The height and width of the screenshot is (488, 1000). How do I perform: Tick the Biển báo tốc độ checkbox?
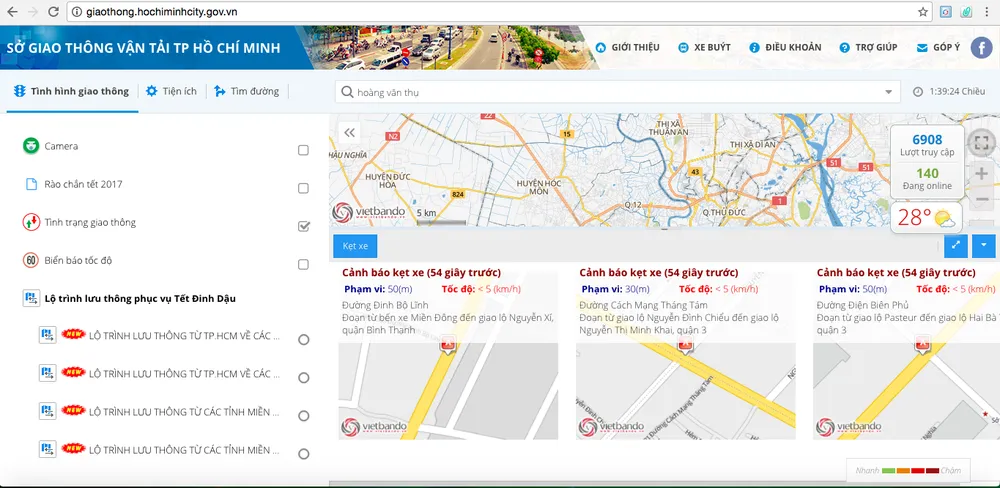point(303,264)
